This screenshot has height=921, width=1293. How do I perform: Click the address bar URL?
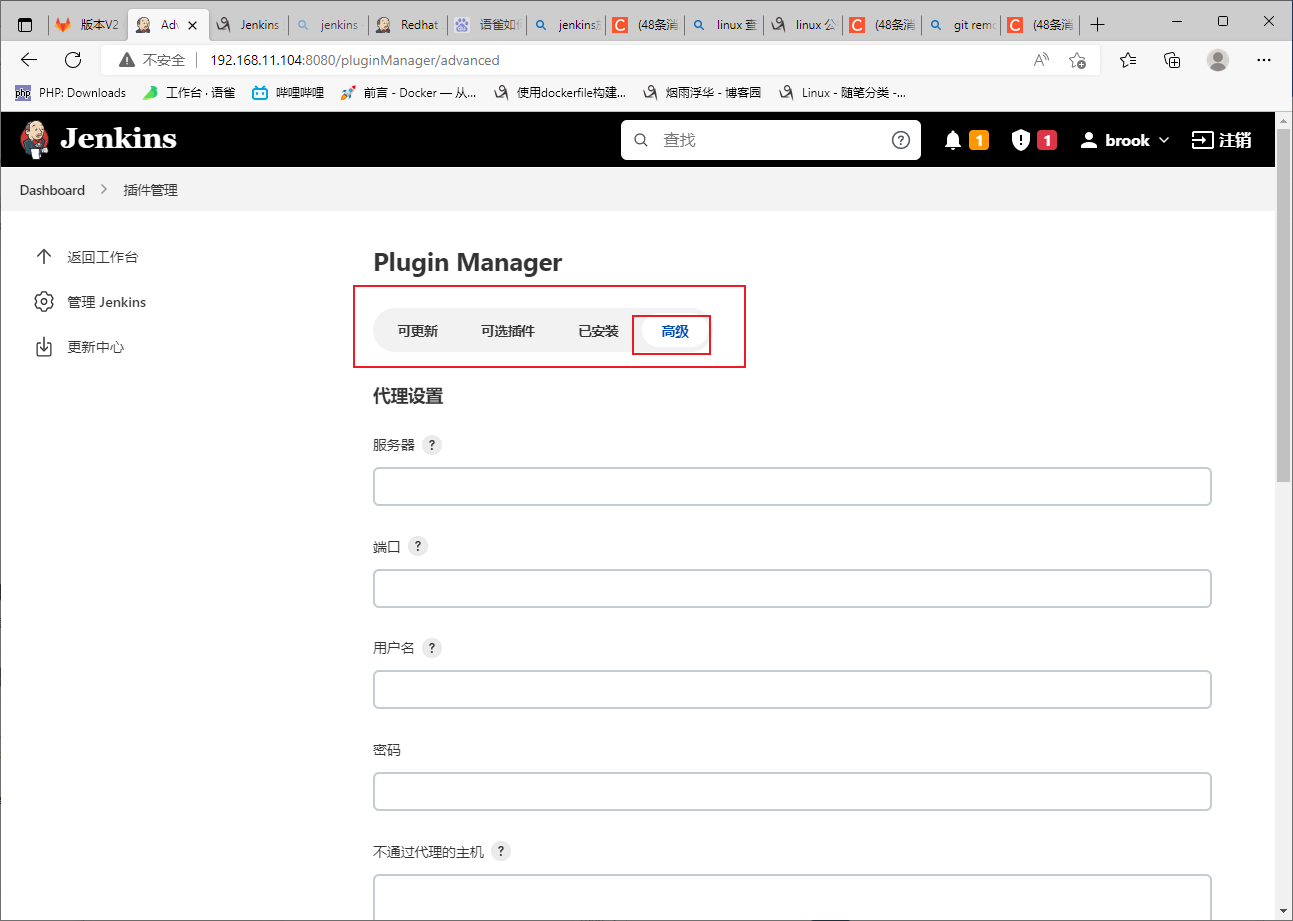click(x=355, y=60)
